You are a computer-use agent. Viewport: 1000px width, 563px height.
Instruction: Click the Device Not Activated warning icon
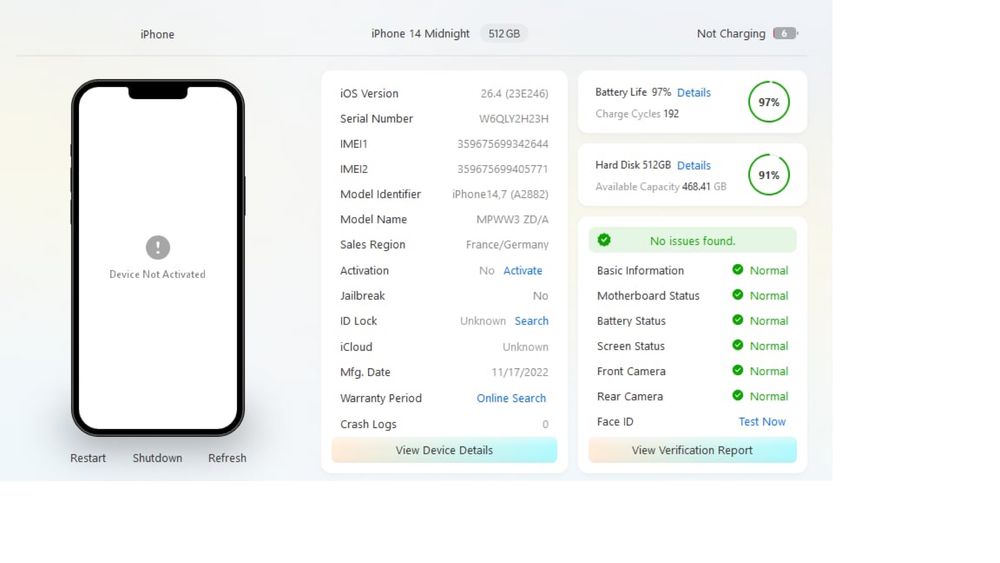[158, 247]
